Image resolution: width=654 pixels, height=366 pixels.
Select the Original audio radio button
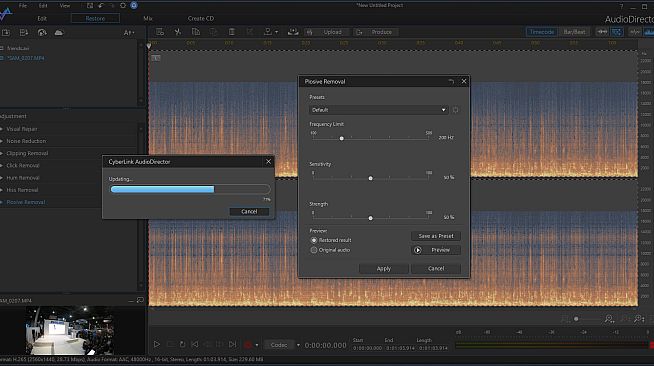tap(314, 250)
